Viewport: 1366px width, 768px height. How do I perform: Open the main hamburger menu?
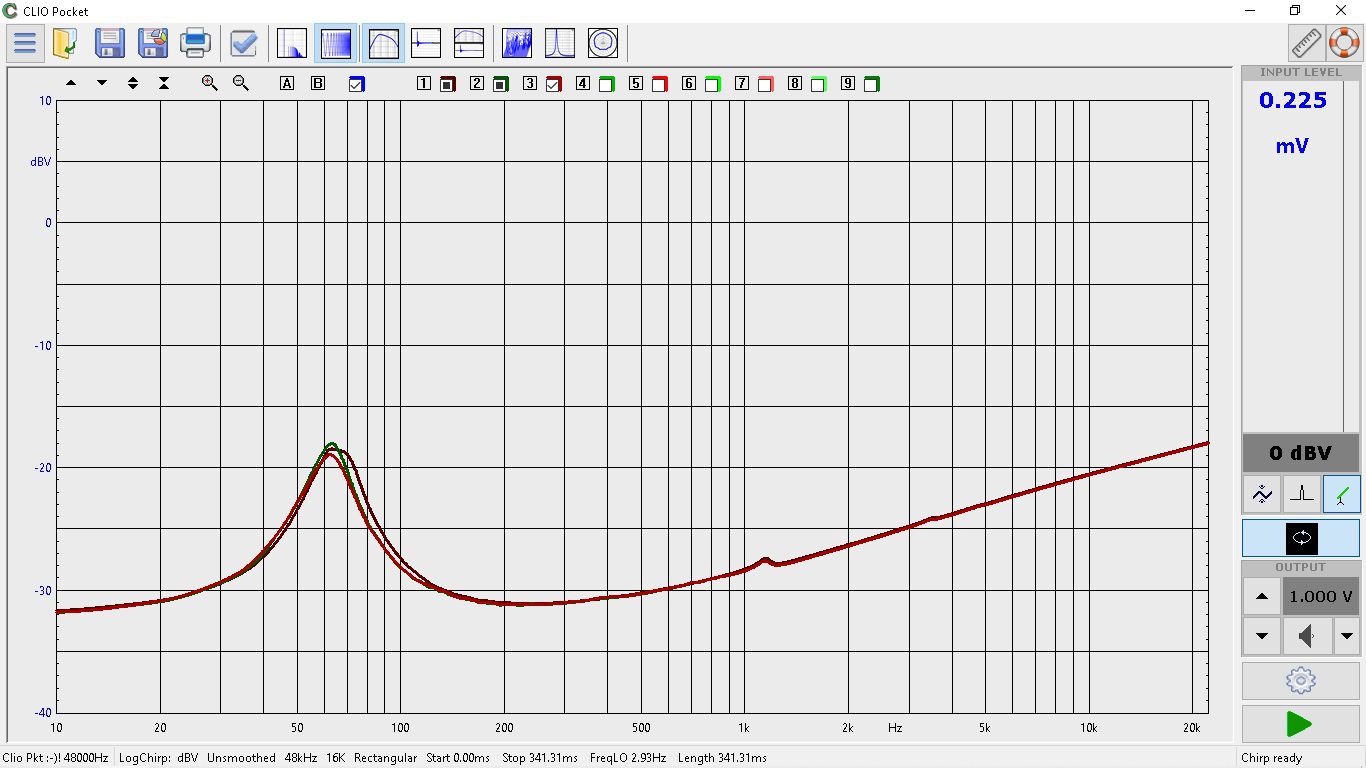pyautogui.click(x=24, y=43)
